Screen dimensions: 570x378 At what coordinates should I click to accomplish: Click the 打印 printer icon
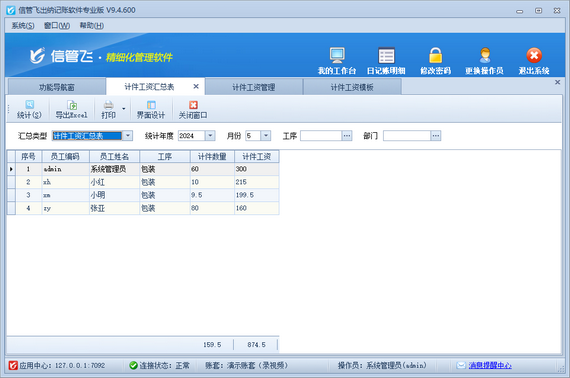tap(108, 110)
